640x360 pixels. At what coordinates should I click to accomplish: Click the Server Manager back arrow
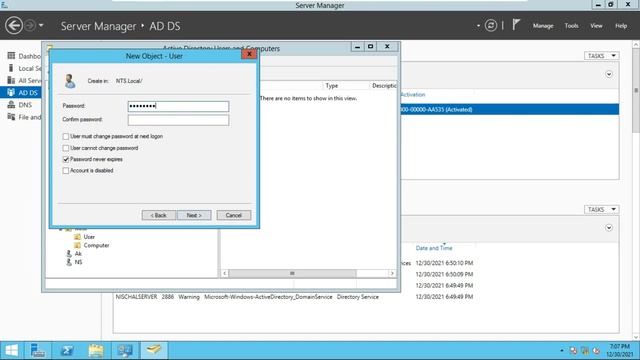[x=13, y=26]
